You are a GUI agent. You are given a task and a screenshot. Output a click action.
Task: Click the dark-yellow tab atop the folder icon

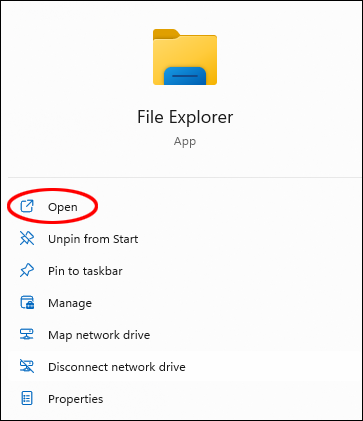point(166,33)
